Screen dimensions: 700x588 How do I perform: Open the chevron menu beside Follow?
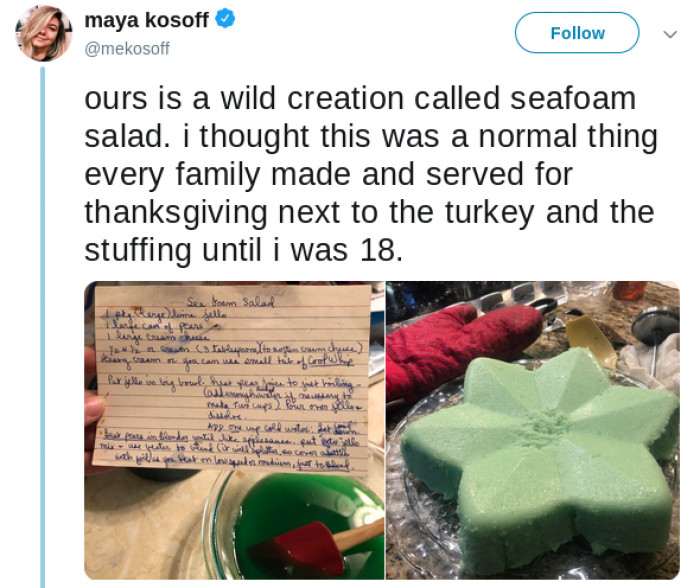pos(670,34)
